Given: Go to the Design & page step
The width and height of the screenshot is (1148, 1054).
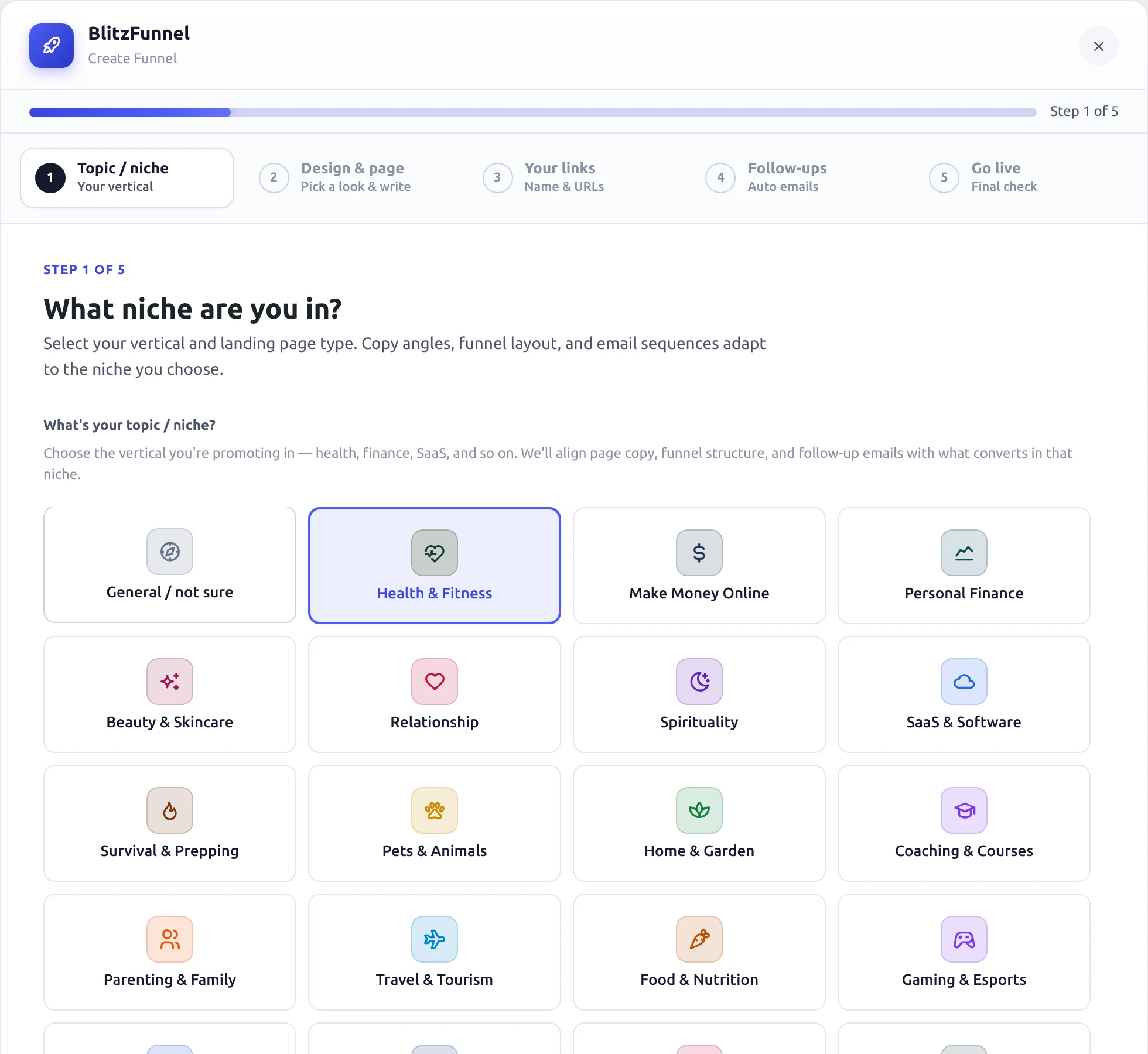Looking at the screenshot, I should pos(350,177).
